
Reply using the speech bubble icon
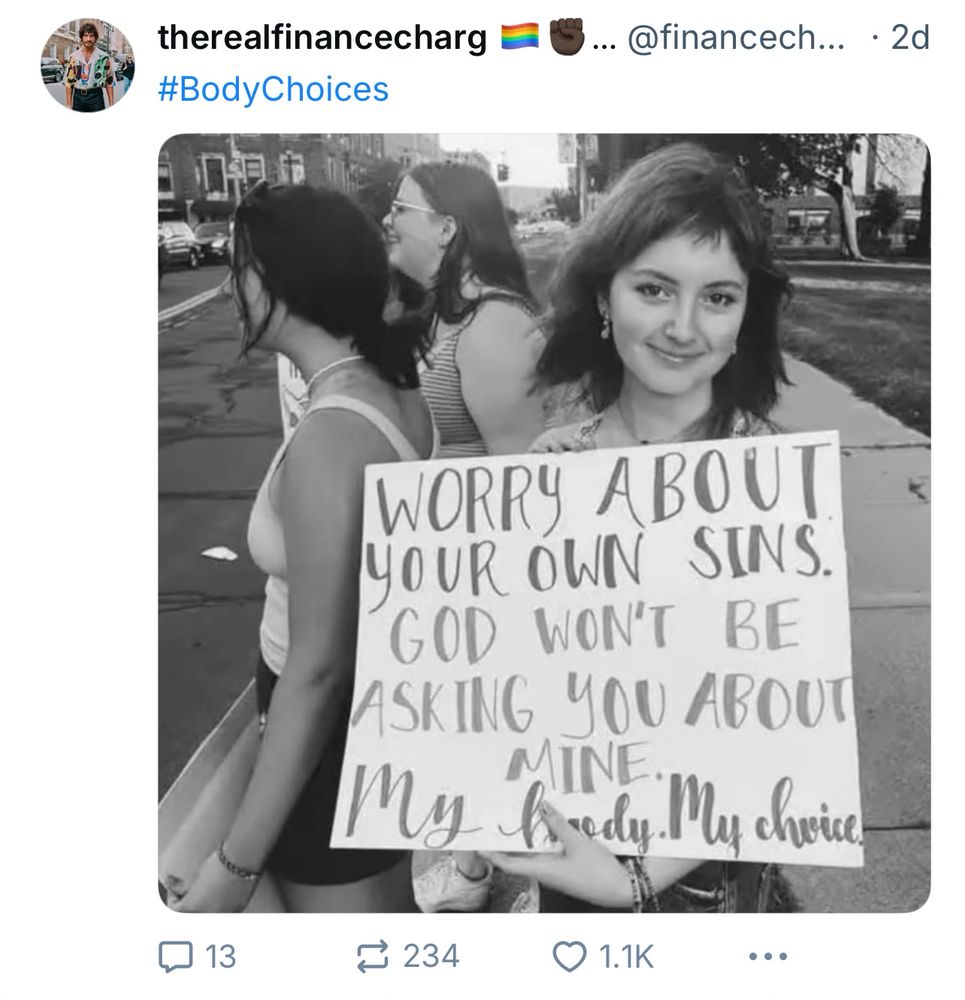(x=175, y=957)
